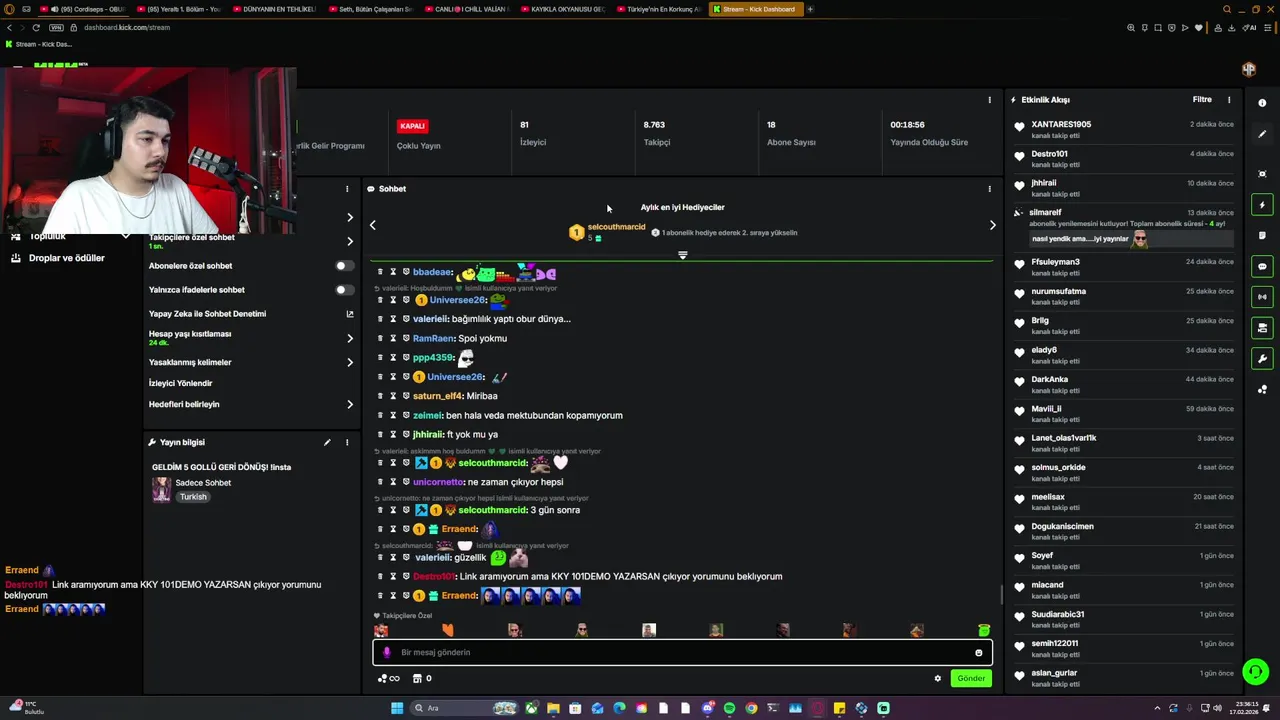Click the chat panel scrollbar
The image size is (1280, 720).
click(1001, 594)
